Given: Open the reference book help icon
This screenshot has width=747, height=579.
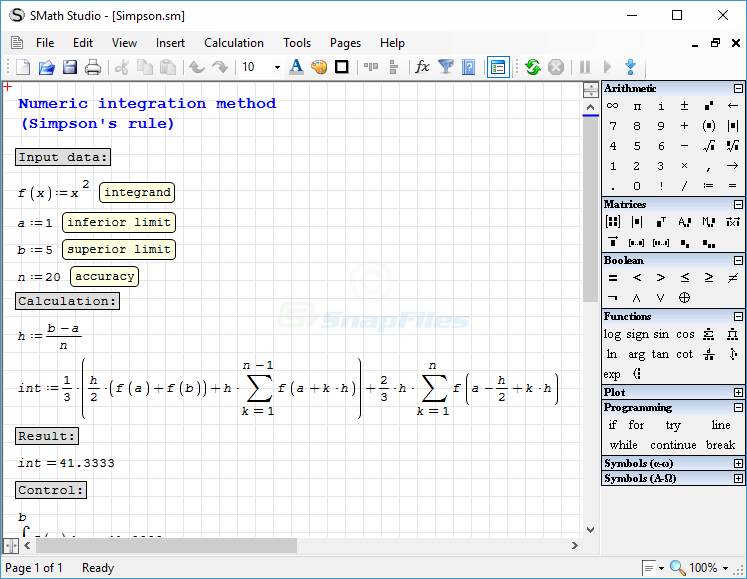Looking at the screenshot, I should point(469,67).
